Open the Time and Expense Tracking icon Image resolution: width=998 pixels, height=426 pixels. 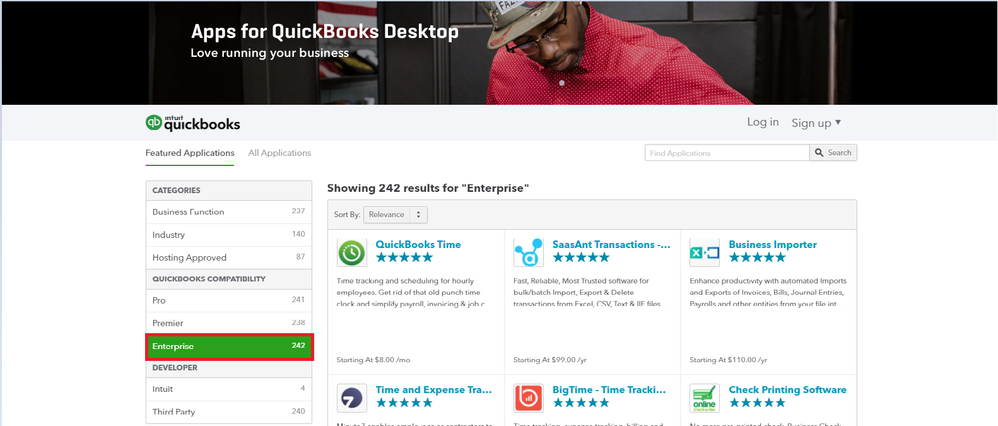[351, 398]
